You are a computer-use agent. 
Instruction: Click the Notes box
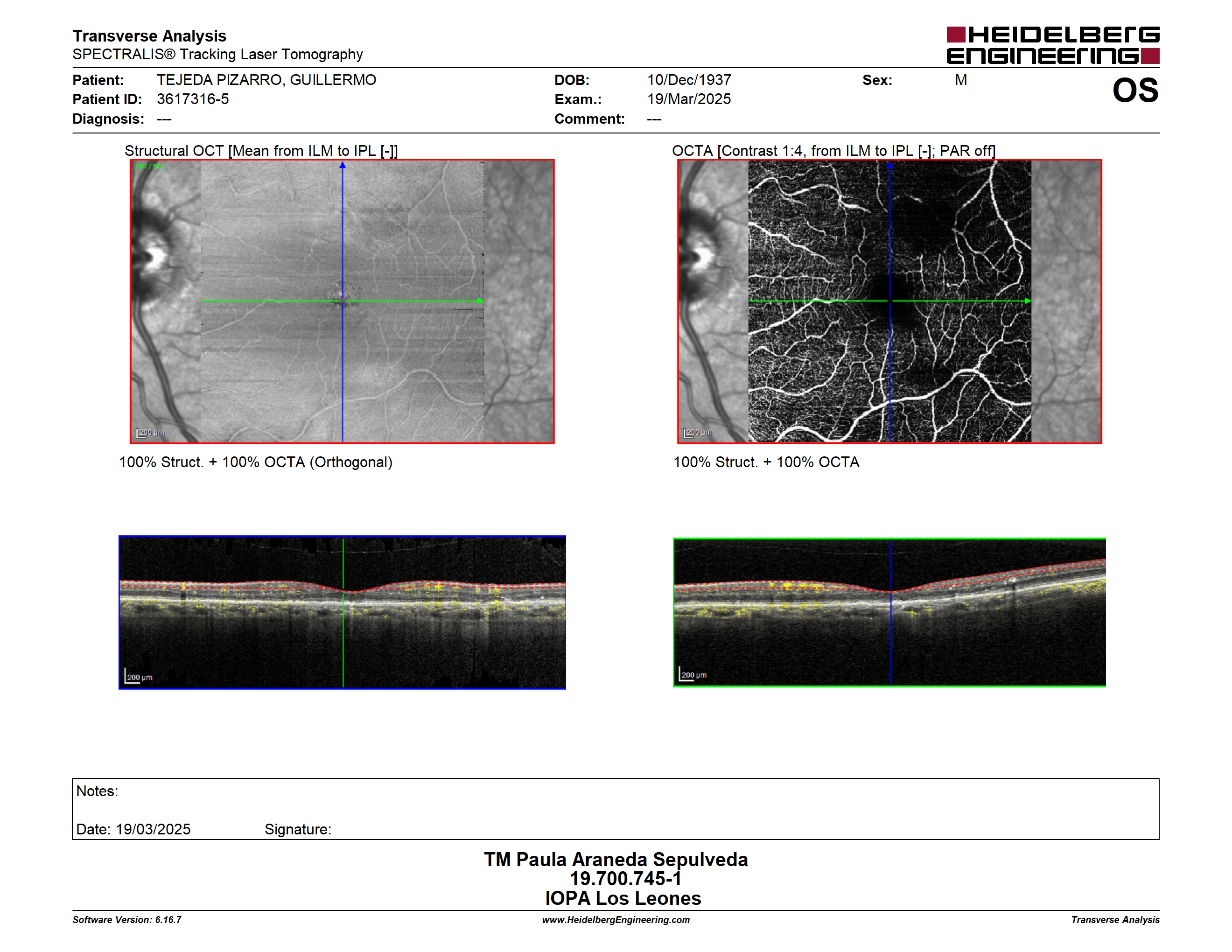click(616, 809)
